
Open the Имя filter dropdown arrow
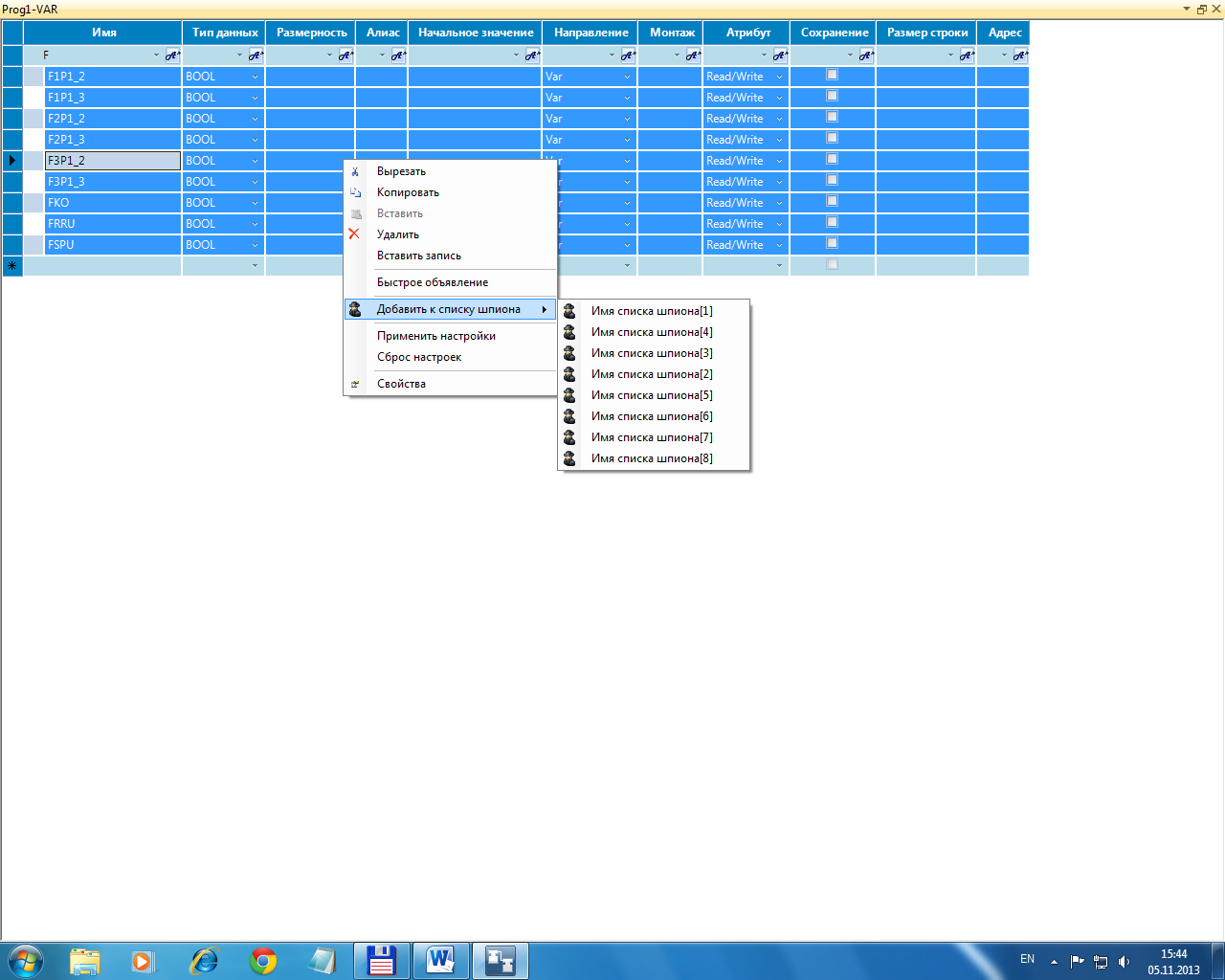157,56
